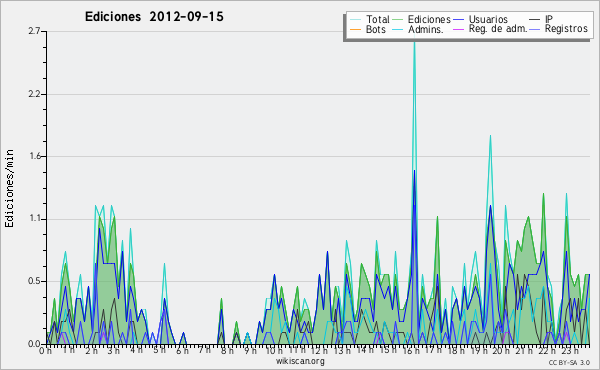
Task: Click the dark line swatch beside IP
Action: pos(535,20)
